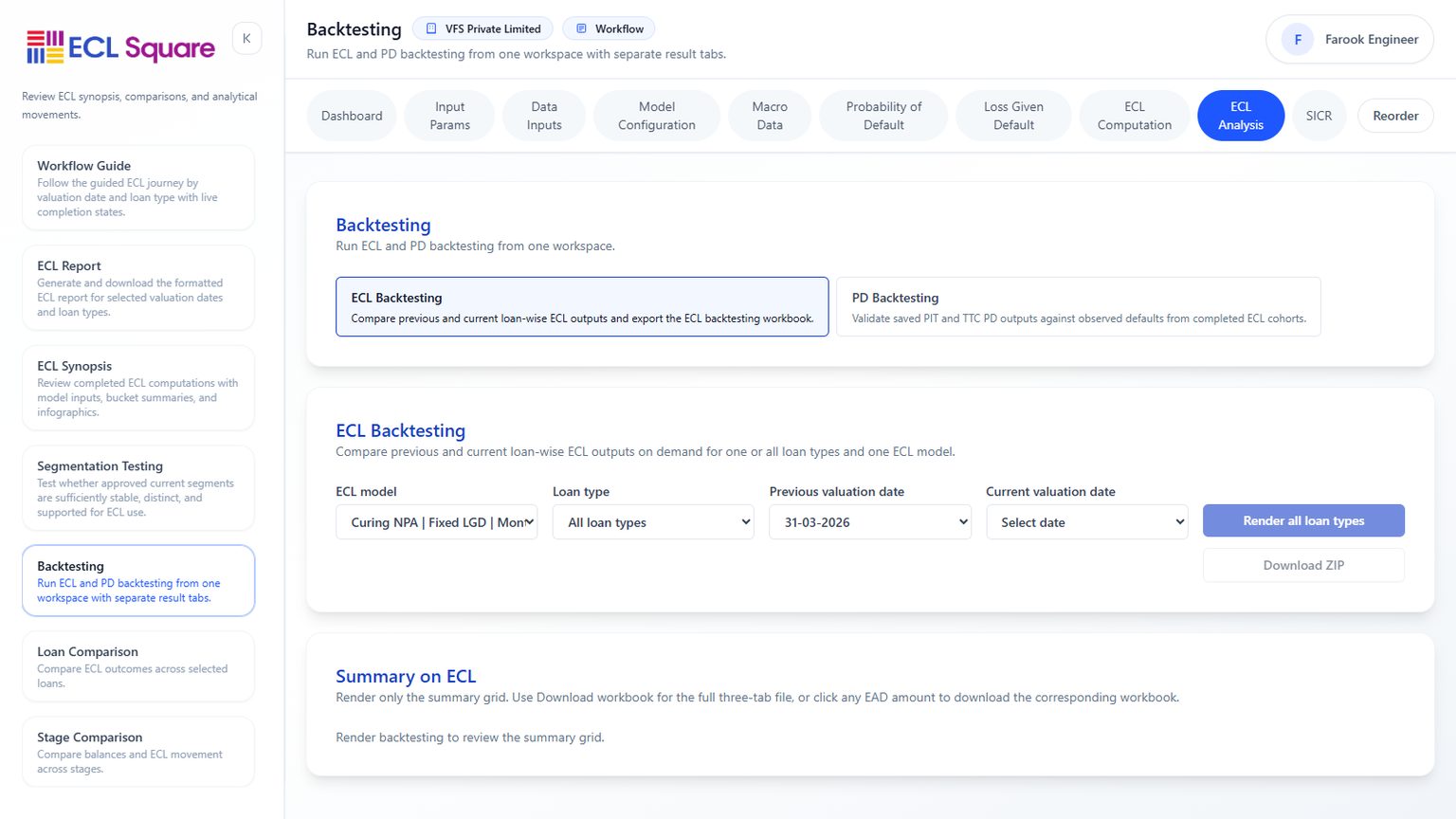Viewport: 1456px width, 819px height.
Task: Select the ECL Backtesting option card
Action: tap(582, 307)
